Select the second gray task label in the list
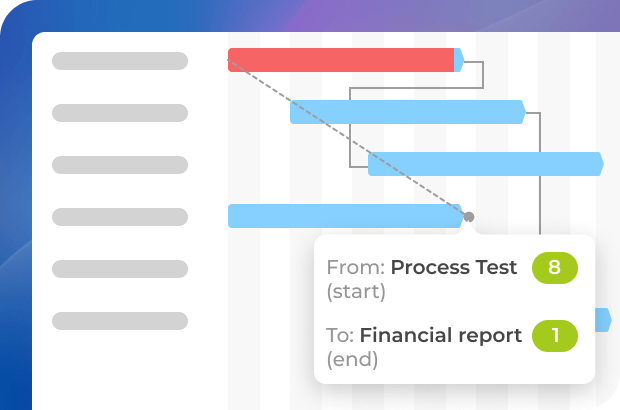 tap(120, 113)
